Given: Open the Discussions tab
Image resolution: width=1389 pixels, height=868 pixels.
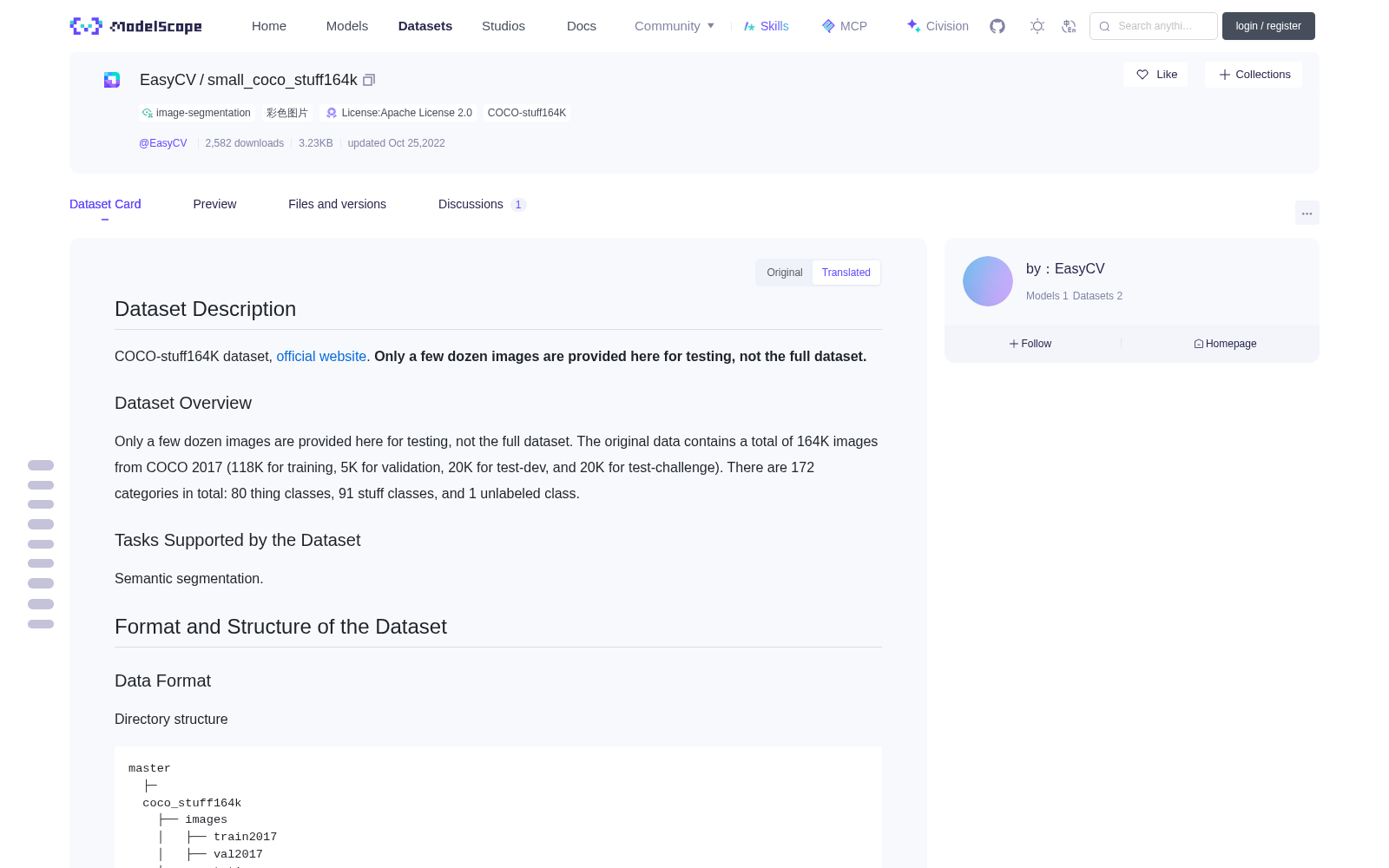Looking at the screenshot, I should pyautogui.click(x=482, y=204).
